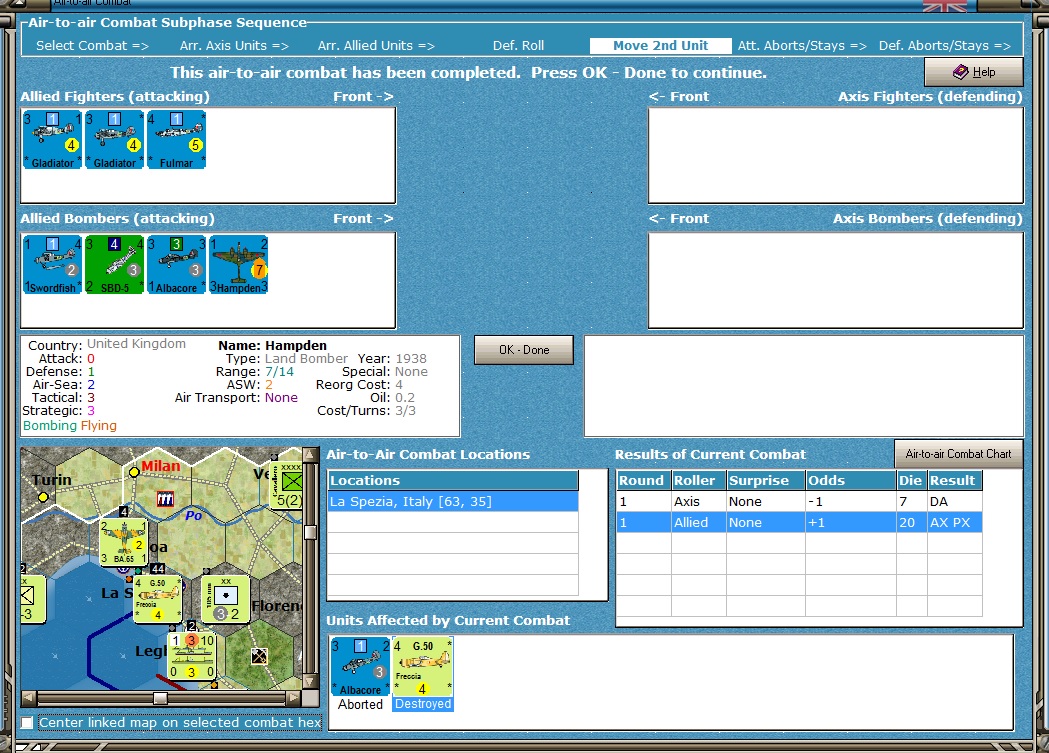Viewport: 1049px width, 753px height.
Task: Click the Albacore counter in attacking bombers
Action: click(177, 265)
